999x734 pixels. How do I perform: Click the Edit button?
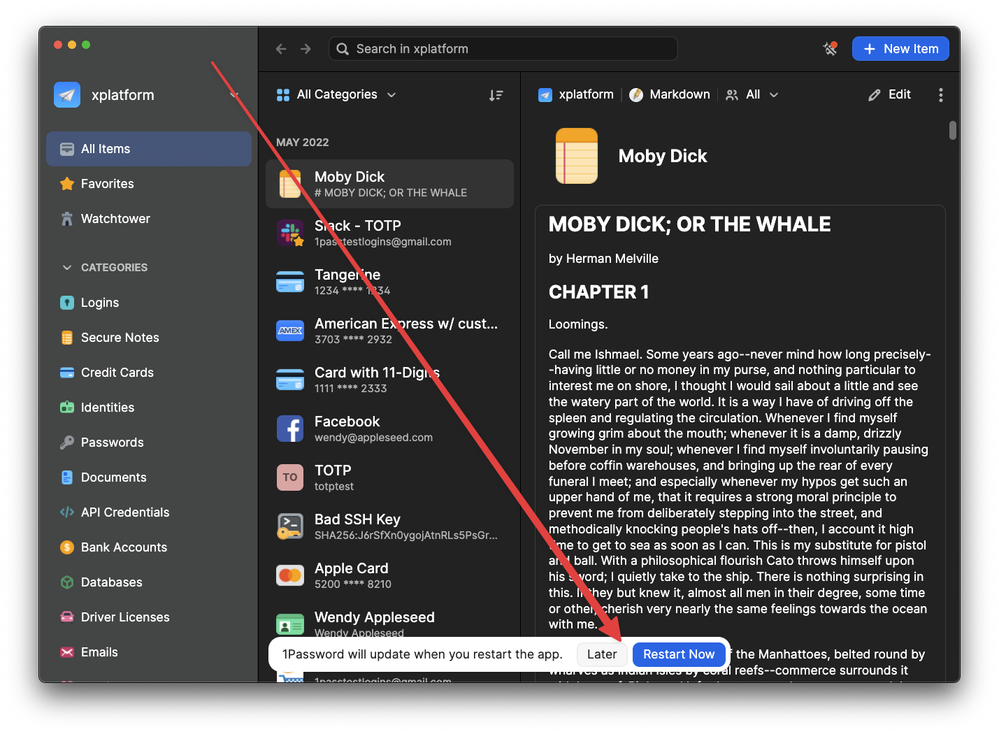click(x=890, y=95)
